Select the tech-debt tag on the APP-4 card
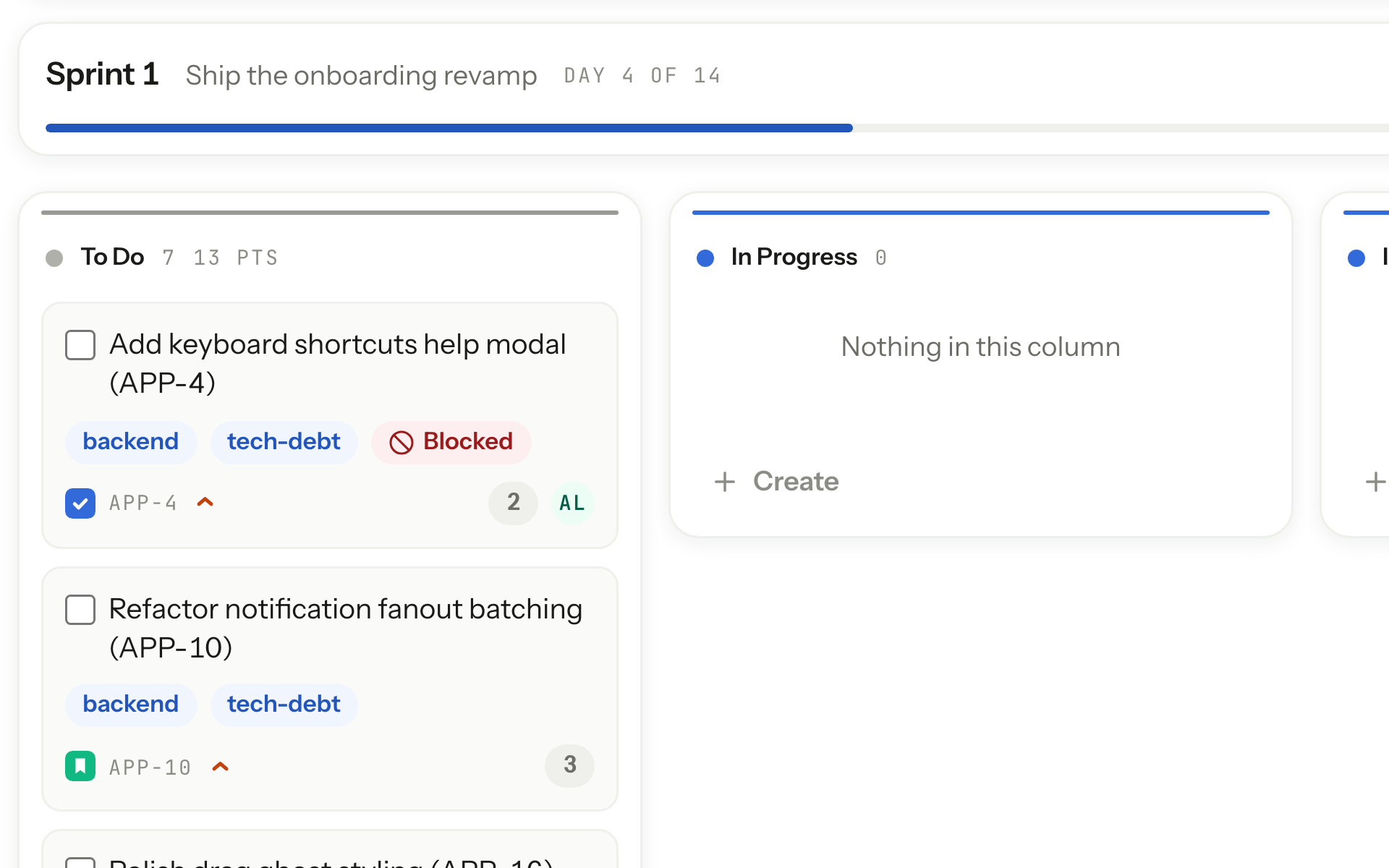The height and width of the screenshot is (868, 1389). click(284, 442)
